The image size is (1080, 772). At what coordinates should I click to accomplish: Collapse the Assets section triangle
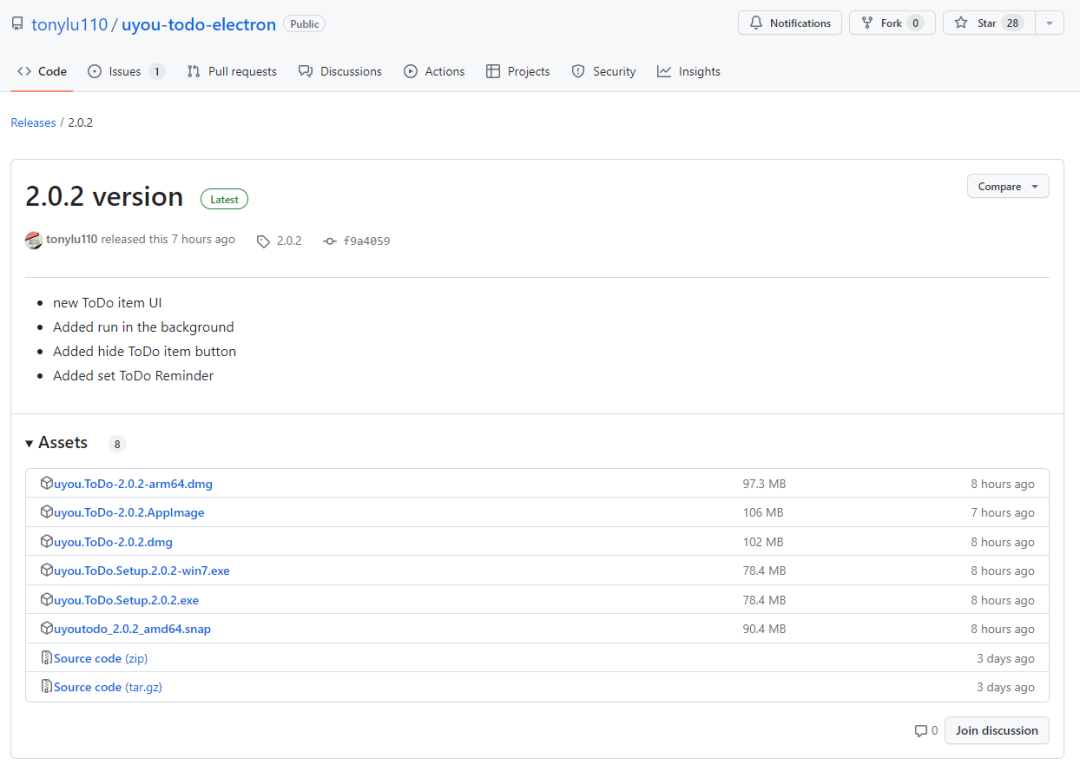(x=30, y=444)
